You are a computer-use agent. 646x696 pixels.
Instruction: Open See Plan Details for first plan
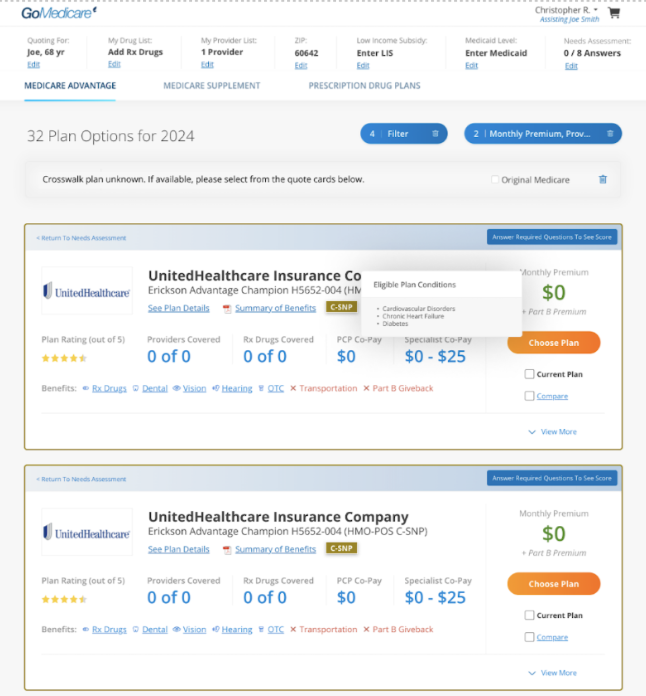pyautogui.click(x=178, y=308)
